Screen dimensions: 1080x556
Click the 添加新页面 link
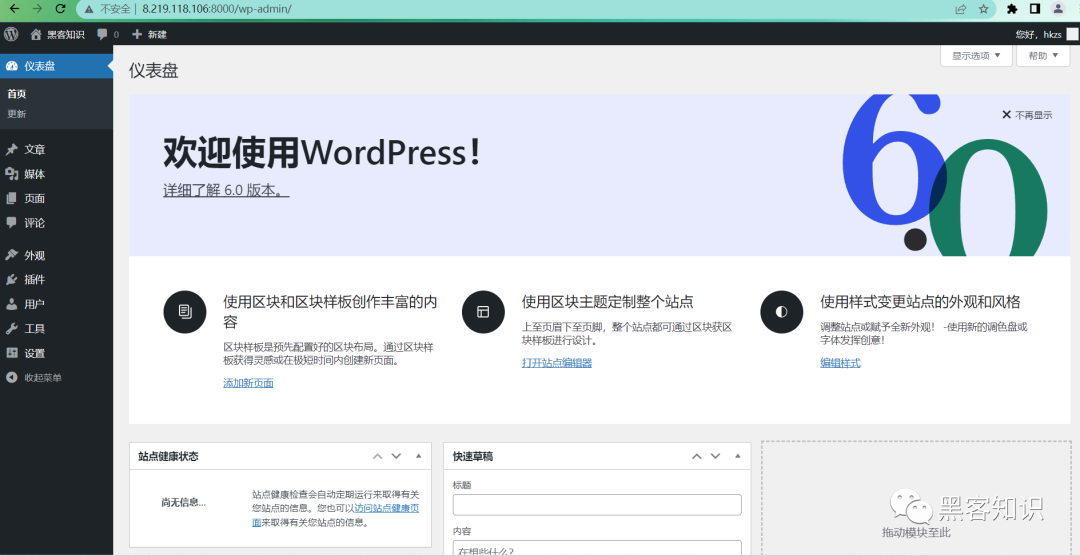point(248,383)
